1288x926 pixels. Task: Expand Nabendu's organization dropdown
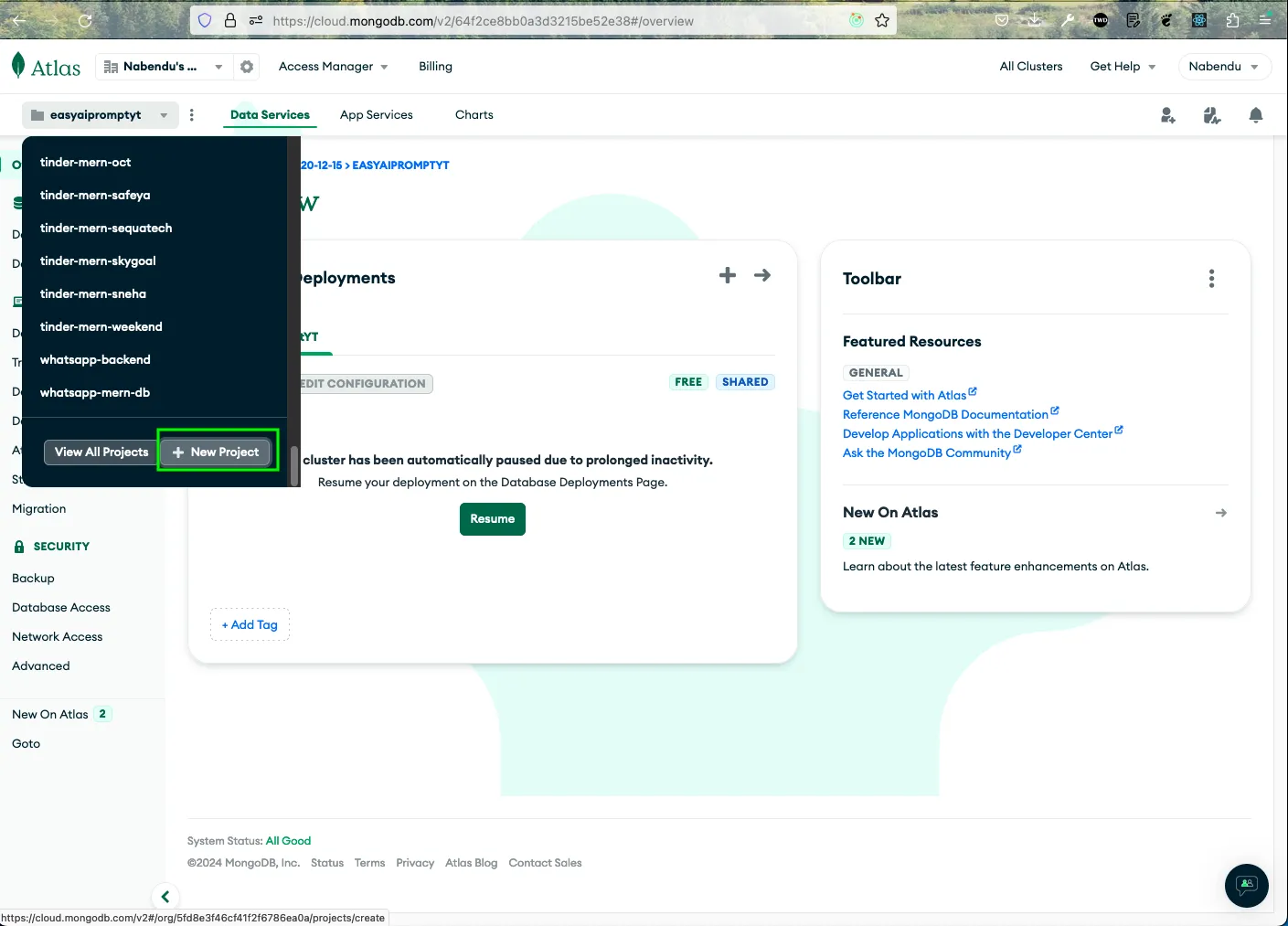[164, 67]
